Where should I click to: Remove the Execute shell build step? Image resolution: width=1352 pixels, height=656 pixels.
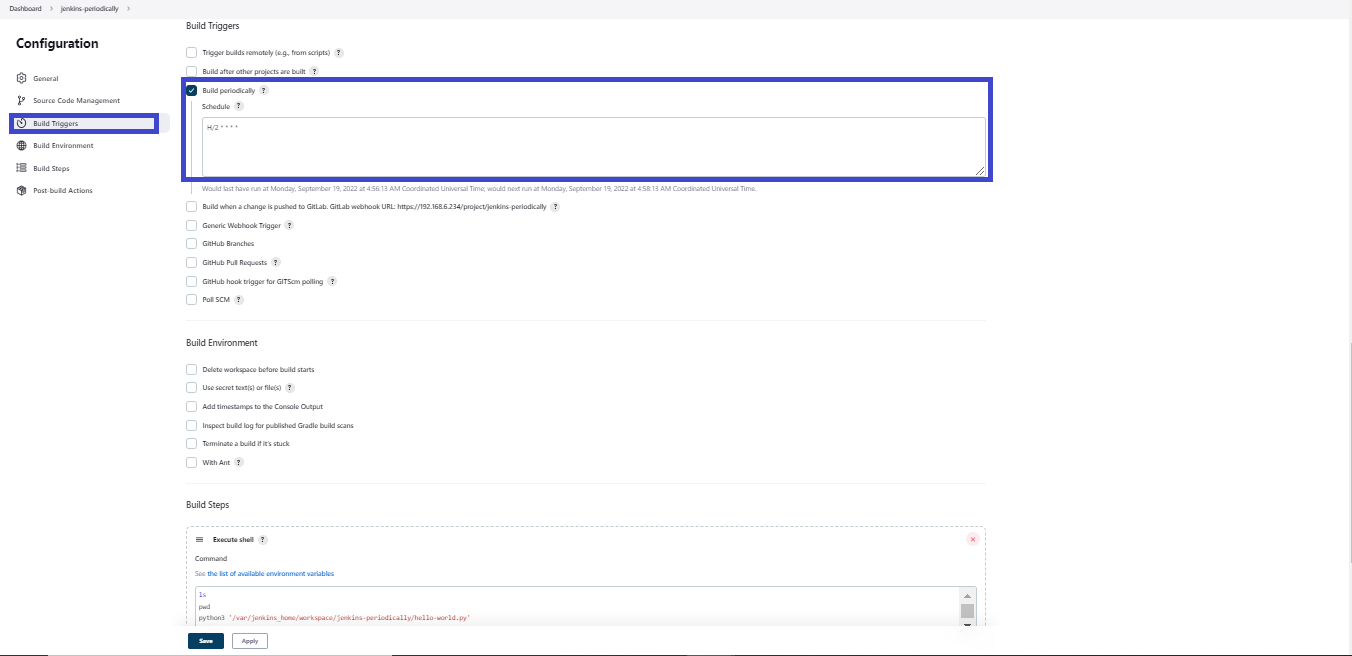(972, 539)
